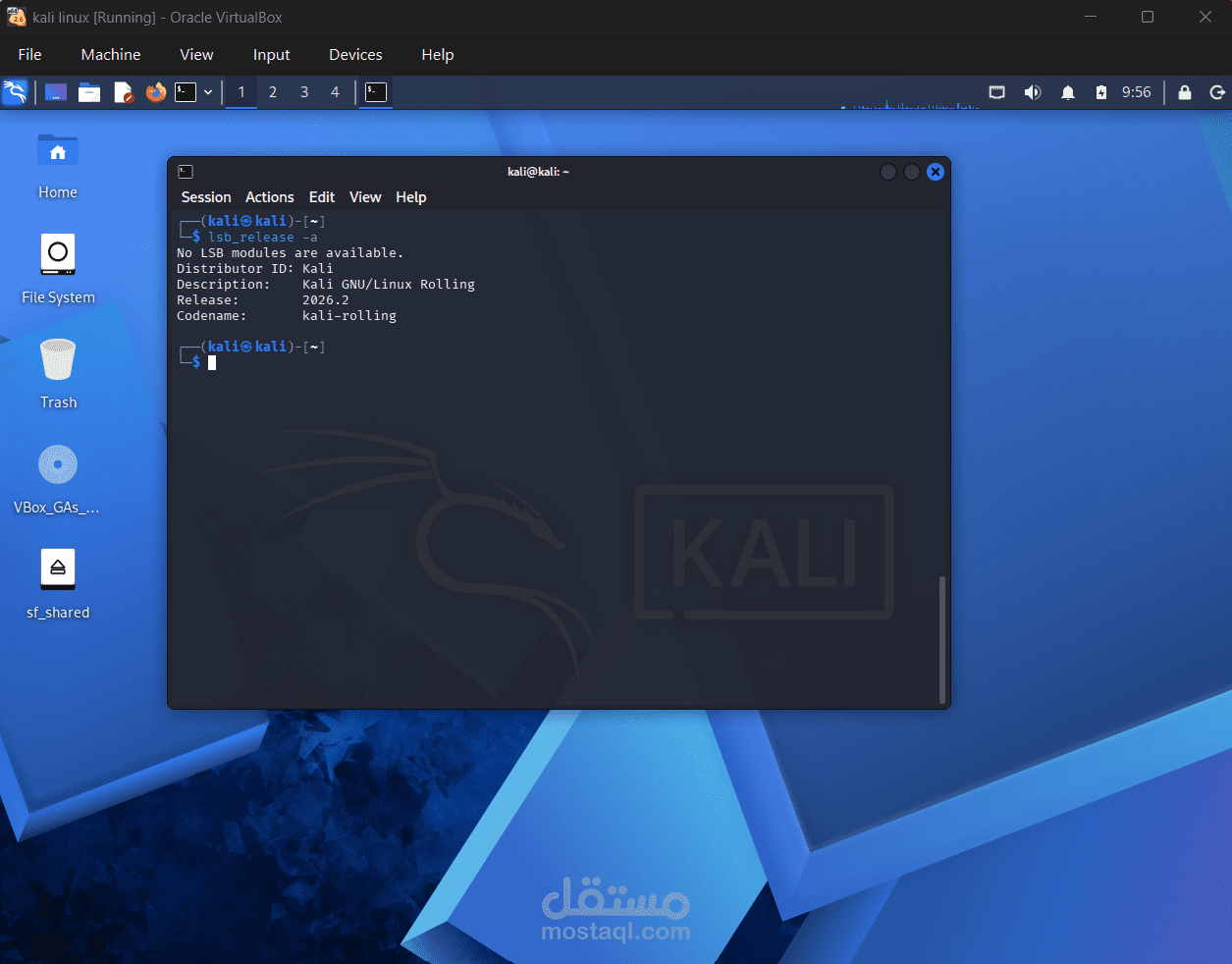Screen dimensions: 1232x964
Task: Open the terminal Help menu
Action: click(x=411, y=197)
